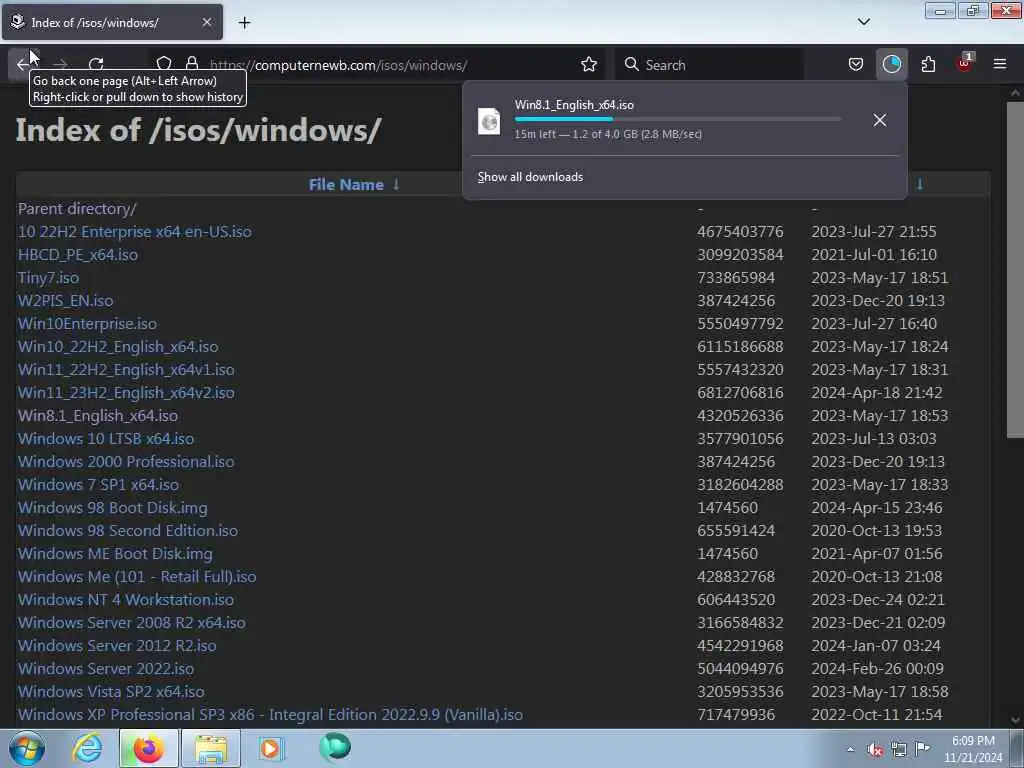1024x768 pixels.
Task: Download Windows 2000 Professional.iso
Action: [x=126, y=462]
